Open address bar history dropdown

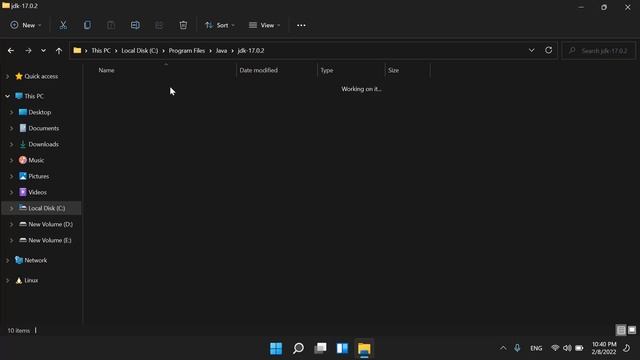531,51
